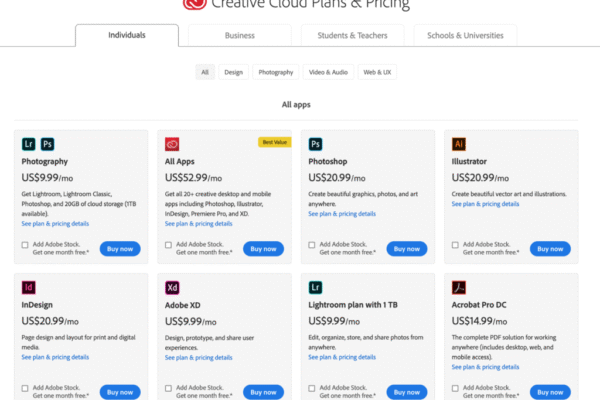Click the Creative Cloud logo icon
Image resolution: width=600 pixels, height=400 pixels.
pos(195,4)
